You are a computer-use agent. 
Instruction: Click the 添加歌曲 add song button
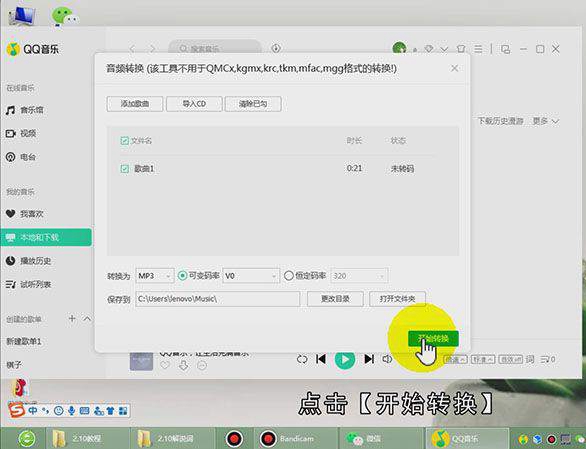point(135,104)
